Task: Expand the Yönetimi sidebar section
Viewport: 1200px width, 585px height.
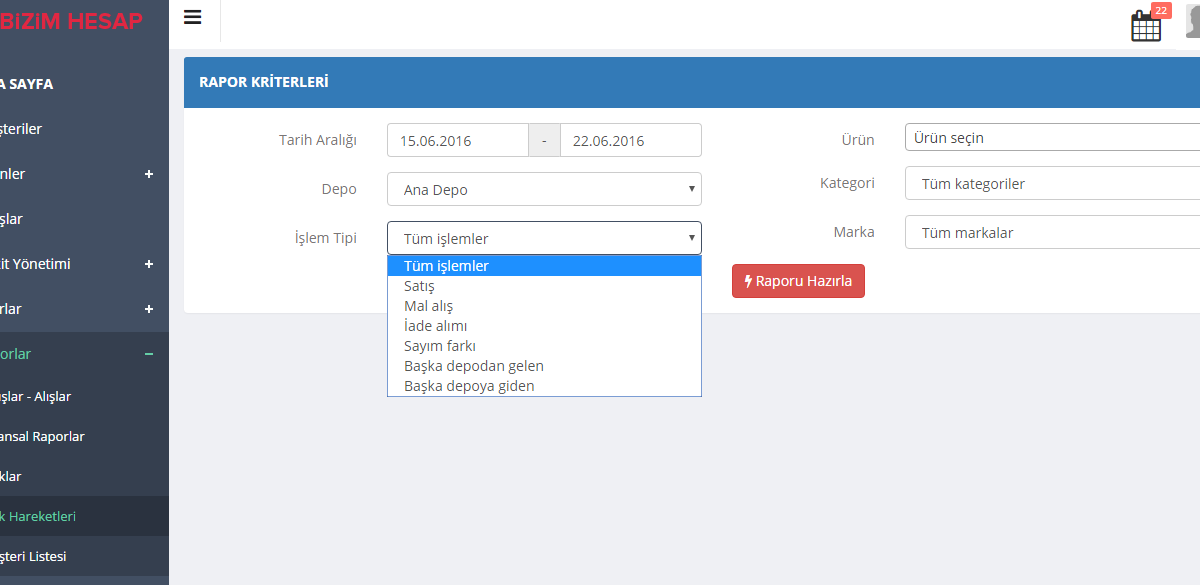Action: click(148, 263)
